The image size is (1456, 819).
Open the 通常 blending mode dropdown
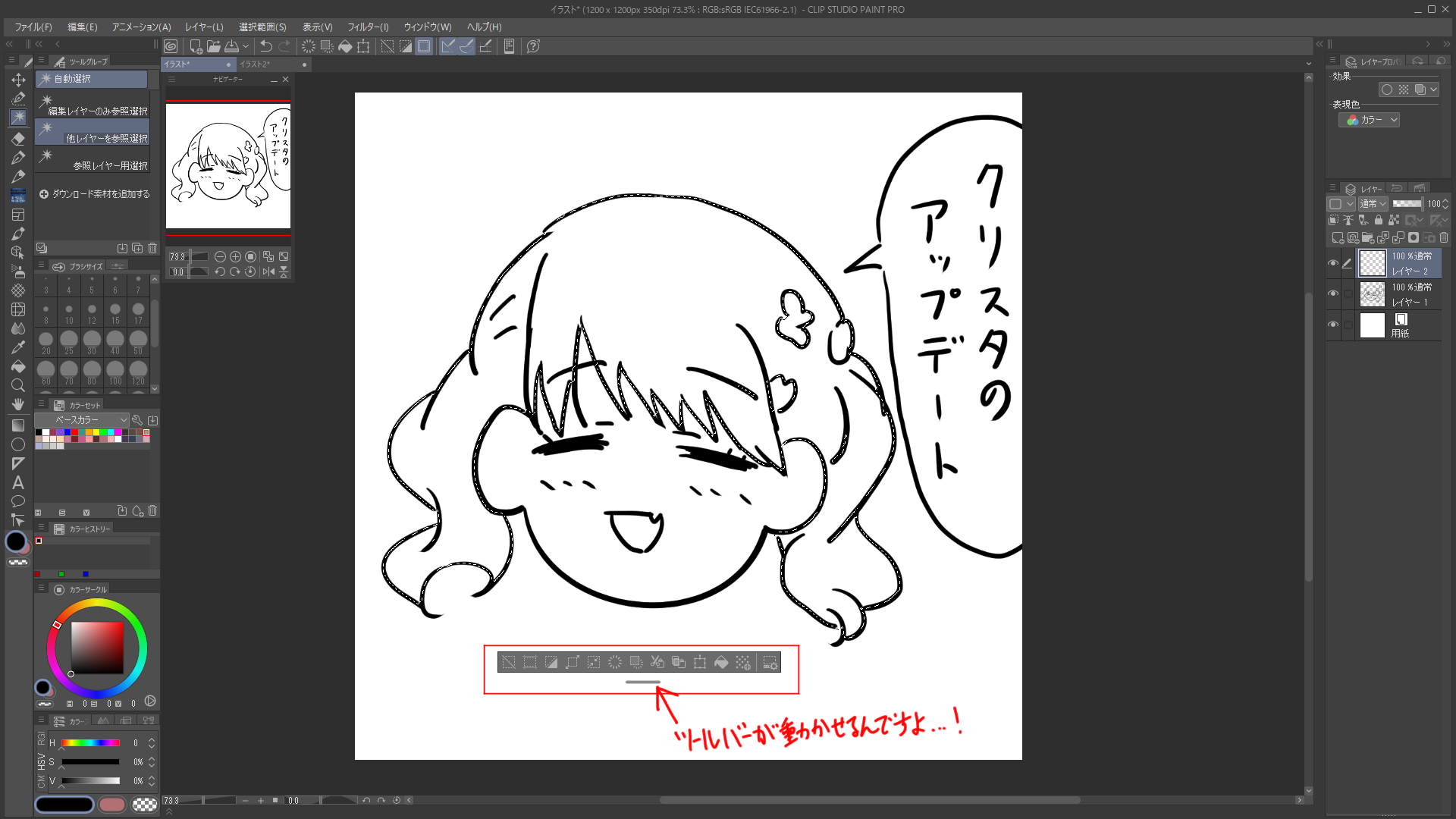(1373, 203)
